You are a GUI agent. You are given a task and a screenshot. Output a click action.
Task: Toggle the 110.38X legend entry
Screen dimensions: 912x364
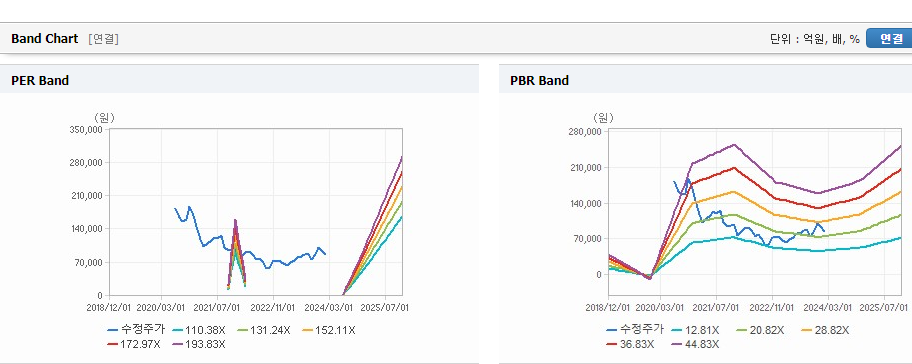coord(200,330)
